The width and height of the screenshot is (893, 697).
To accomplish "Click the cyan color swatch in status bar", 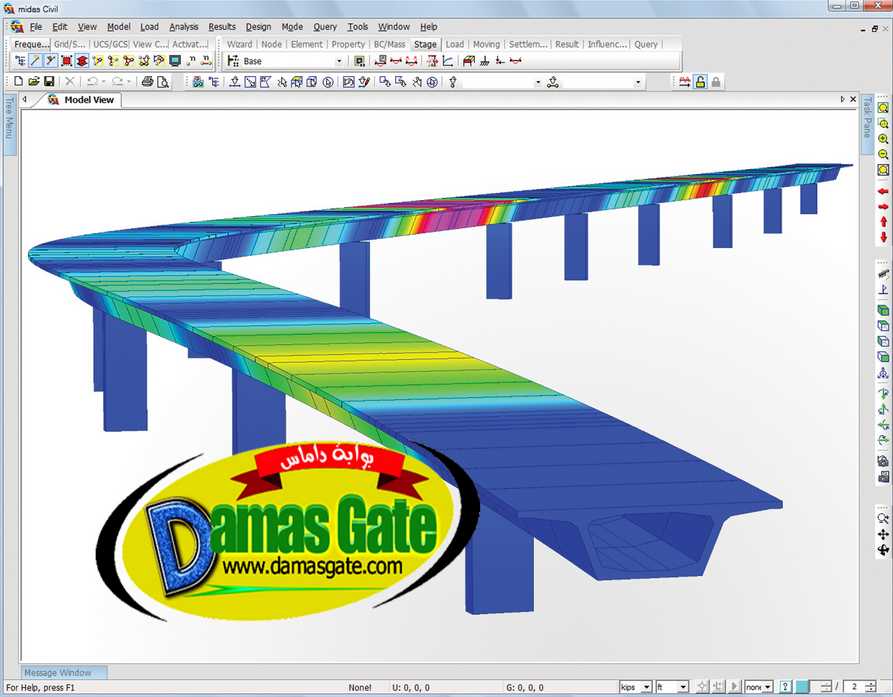I will [x=802, y=687].
